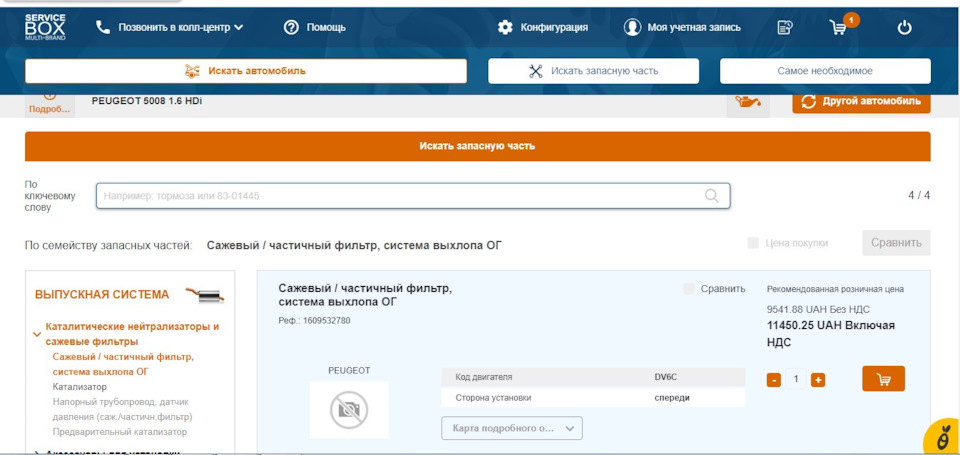Open the call-center dropdown arrow

pos(239,27)
